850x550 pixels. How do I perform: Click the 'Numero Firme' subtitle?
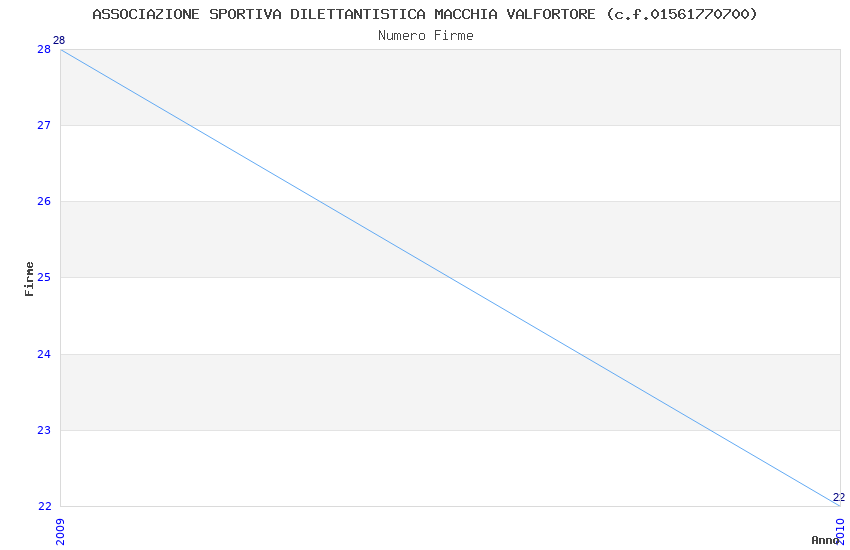tap(425, 35)
